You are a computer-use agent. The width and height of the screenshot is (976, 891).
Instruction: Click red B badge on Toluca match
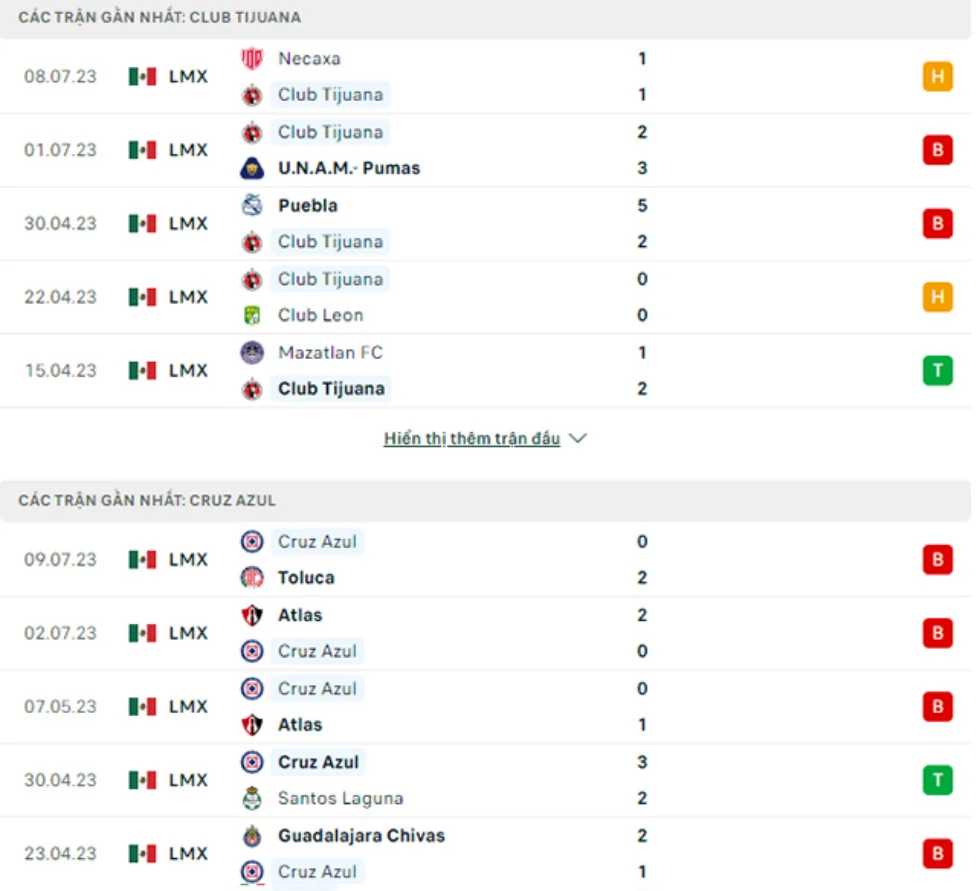[937, 560]
